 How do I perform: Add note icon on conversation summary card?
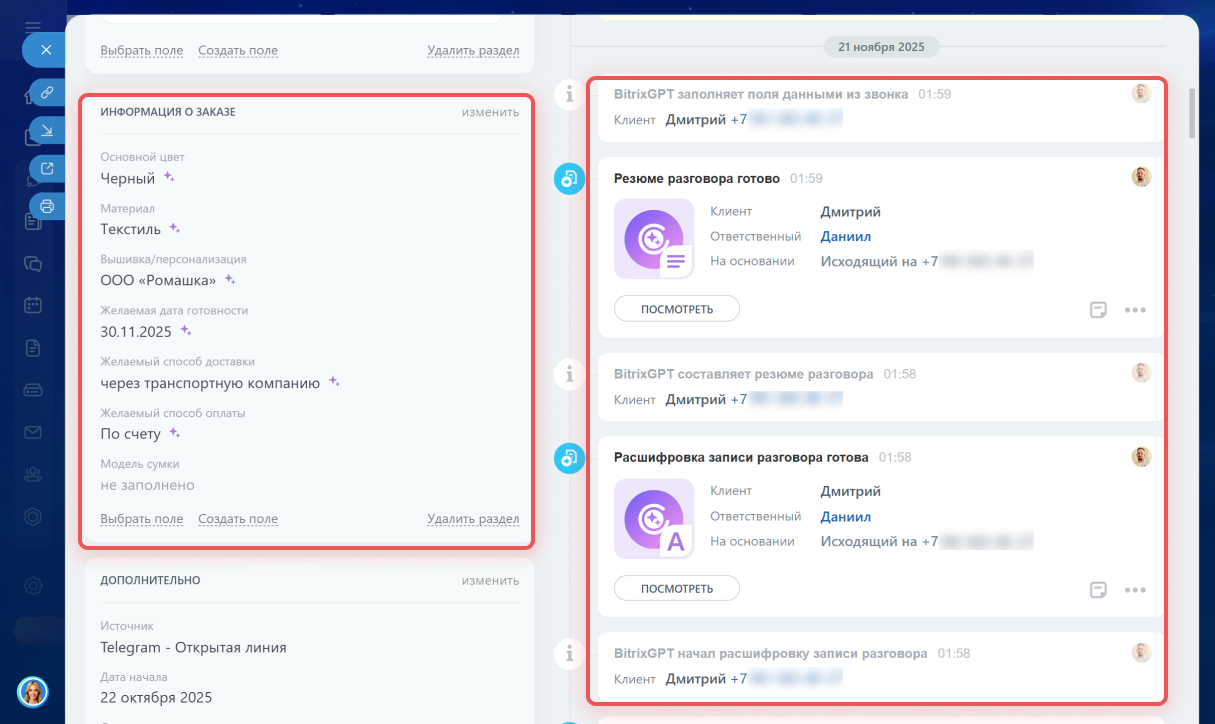tap(1098, 310)
